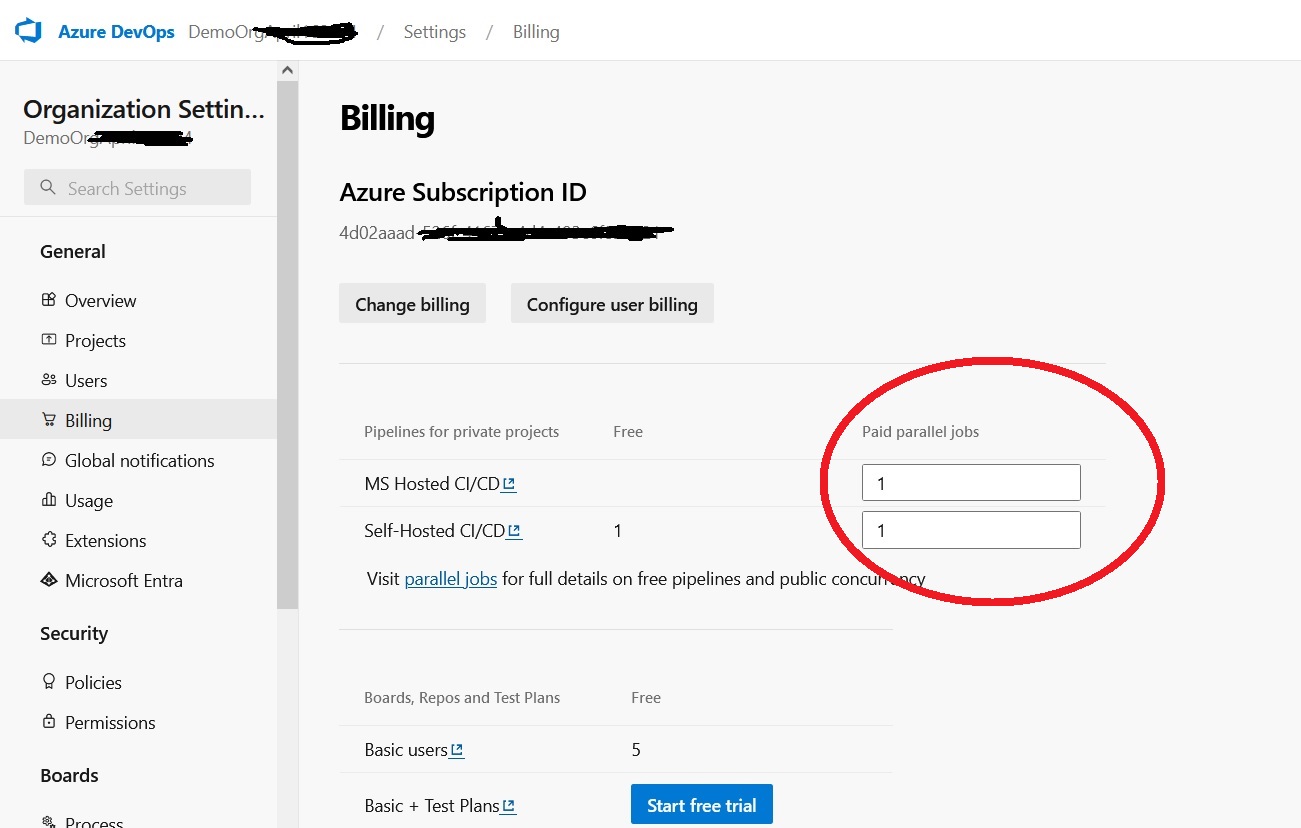This screenshot has height=828, width=1301.
Task: Click the Overview icon in sidebar
Action: click(x=49, y=300)
